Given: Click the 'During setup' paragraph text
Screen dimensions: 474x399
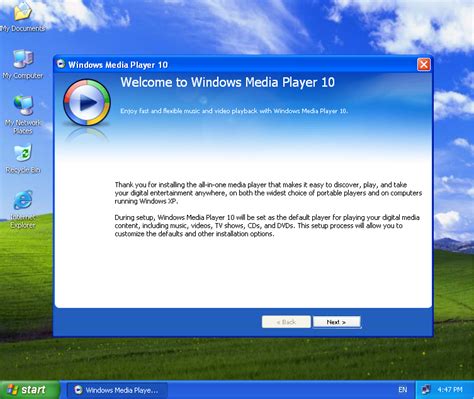Looking at the screenshot, I should coord(267,226).
